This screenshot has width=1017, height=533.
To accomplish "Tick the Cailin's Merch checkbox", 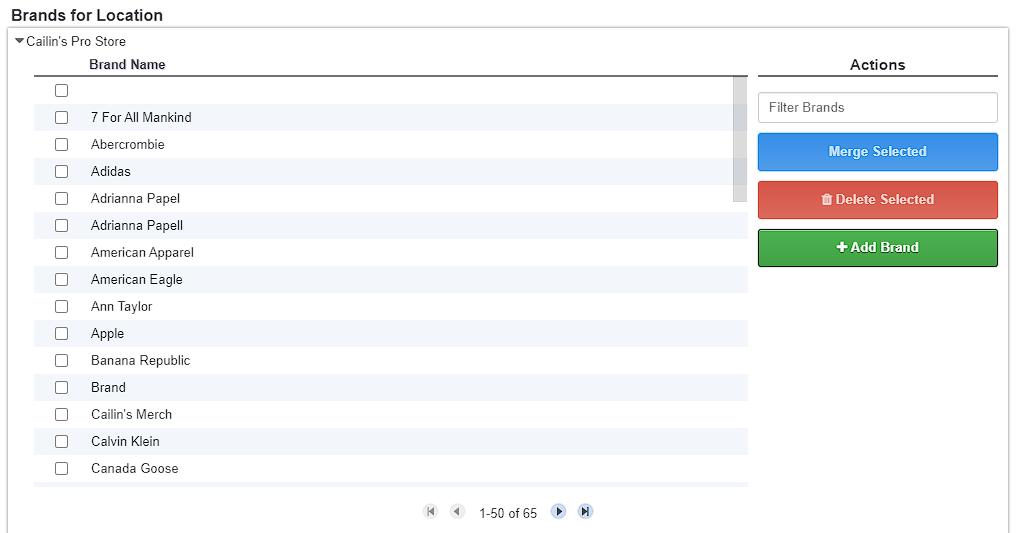I will coord(62,414).
